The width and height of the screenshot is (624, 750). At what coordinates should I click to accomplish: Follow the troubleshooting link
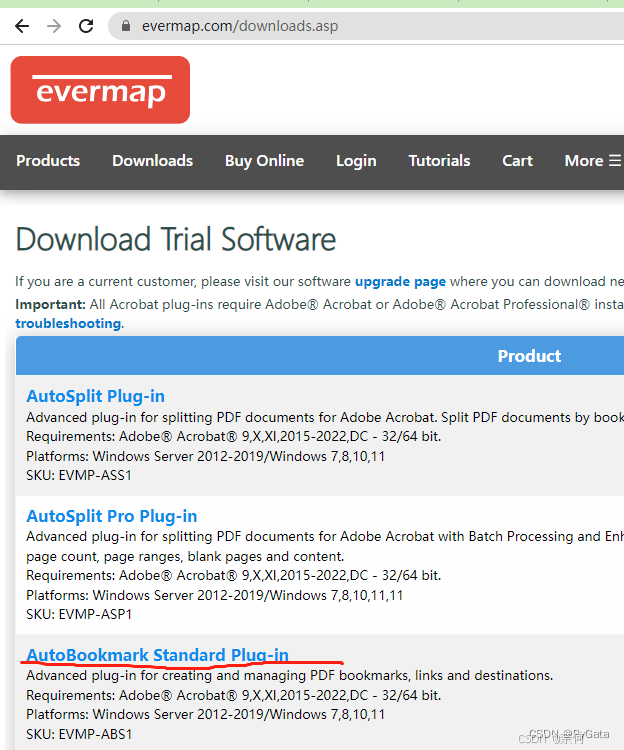pyautogui.click(x=68, y=324)
